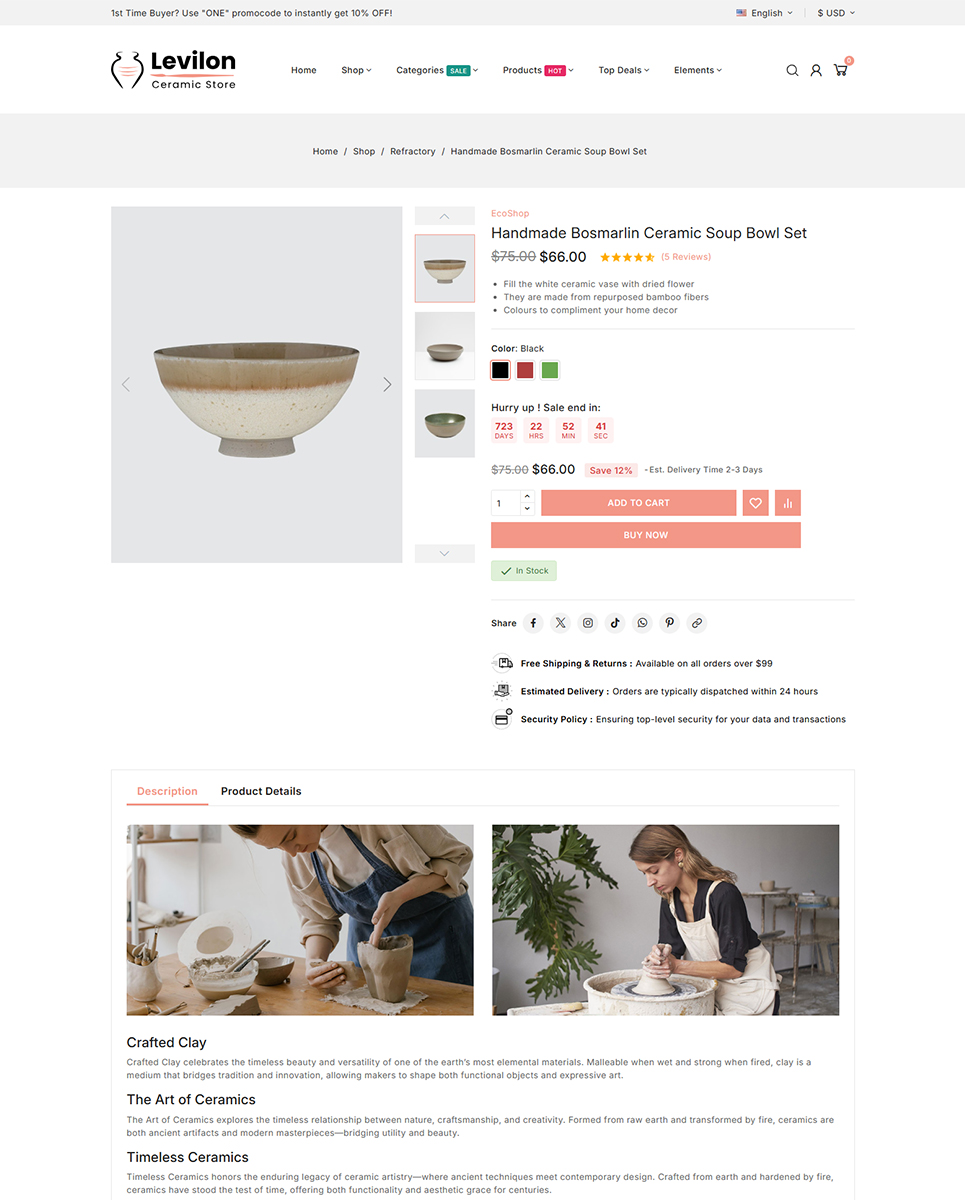Select the green color swatch
The image size is (965, 1200).
550,370
